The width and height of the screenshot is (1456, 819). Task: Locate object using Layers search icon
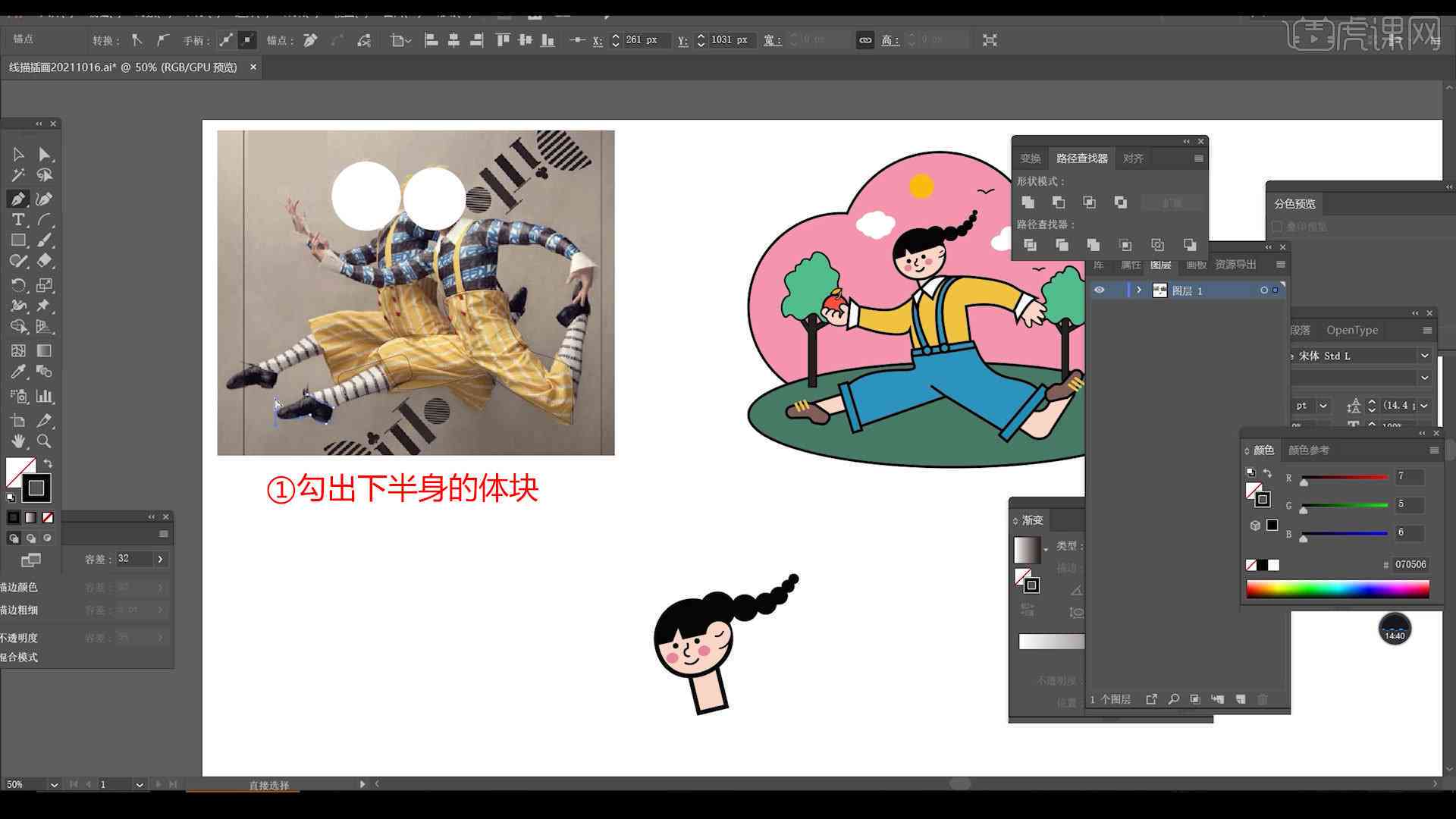[1174, 699]
